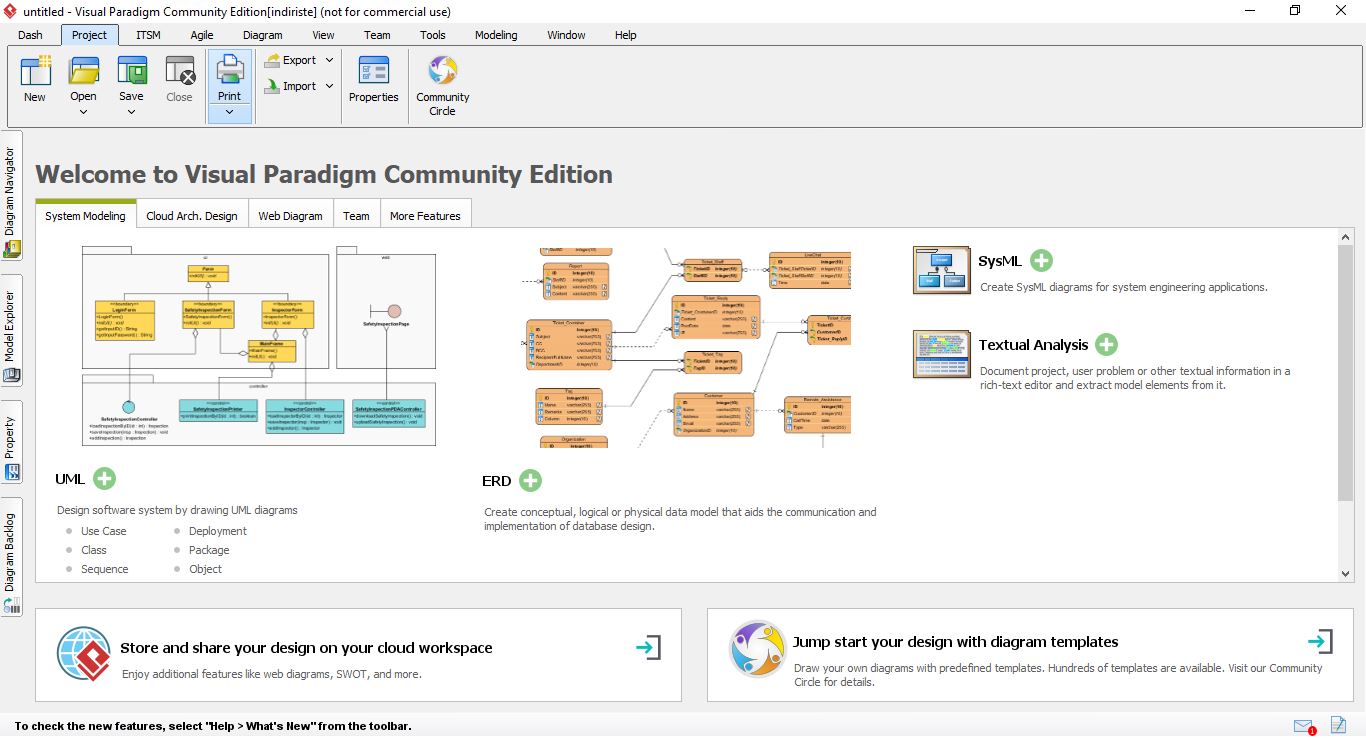Switch to the Team welcome tab
1366x738 pixels.
[x=356, y=216]
